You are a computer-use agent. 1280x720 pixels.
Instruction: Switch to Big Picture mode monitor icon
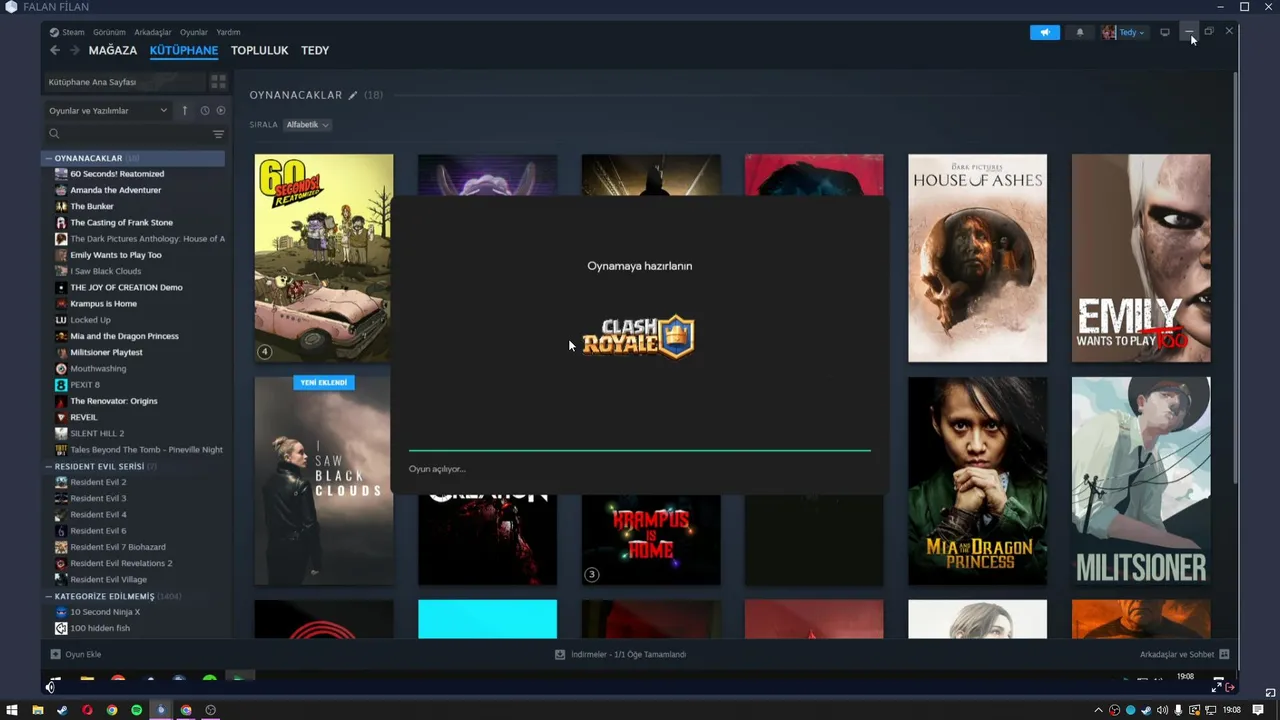[1164, 32]
